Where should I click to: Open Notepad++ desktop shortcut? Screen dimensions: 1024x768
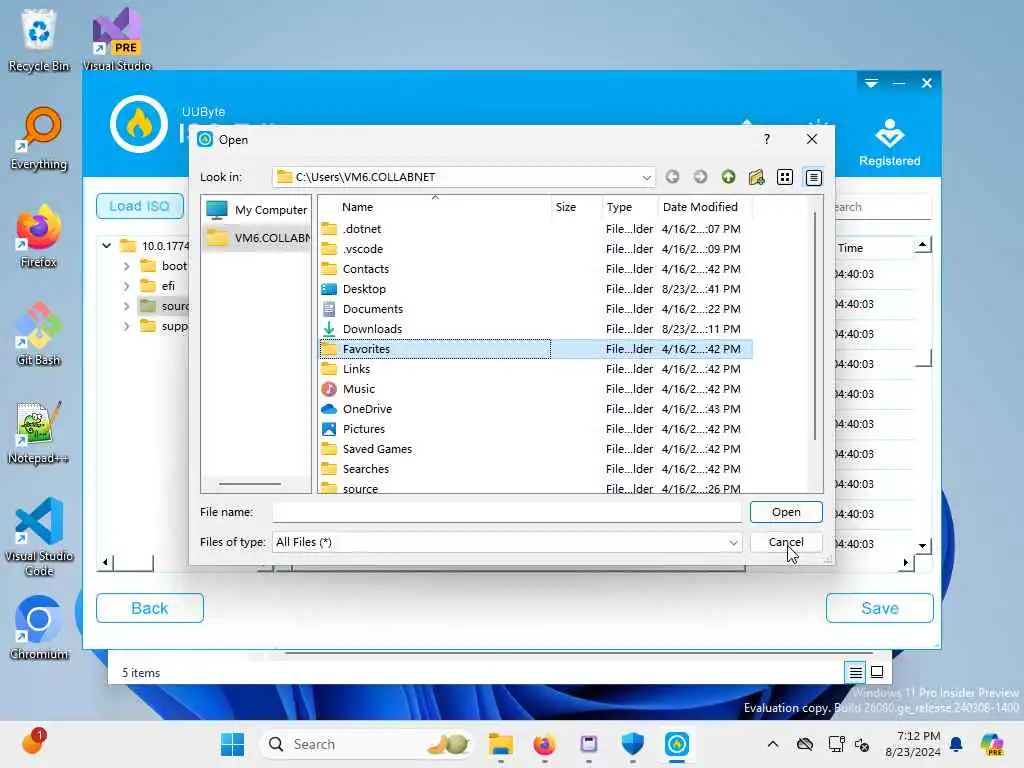tap(39, 432)
